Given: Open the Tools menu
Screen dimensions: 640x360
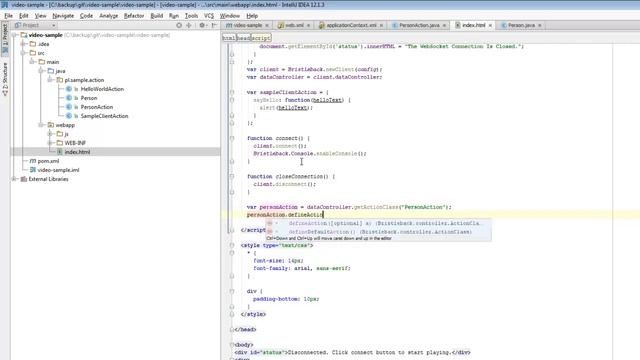Looking at the screenshot, I should (191, 16).
